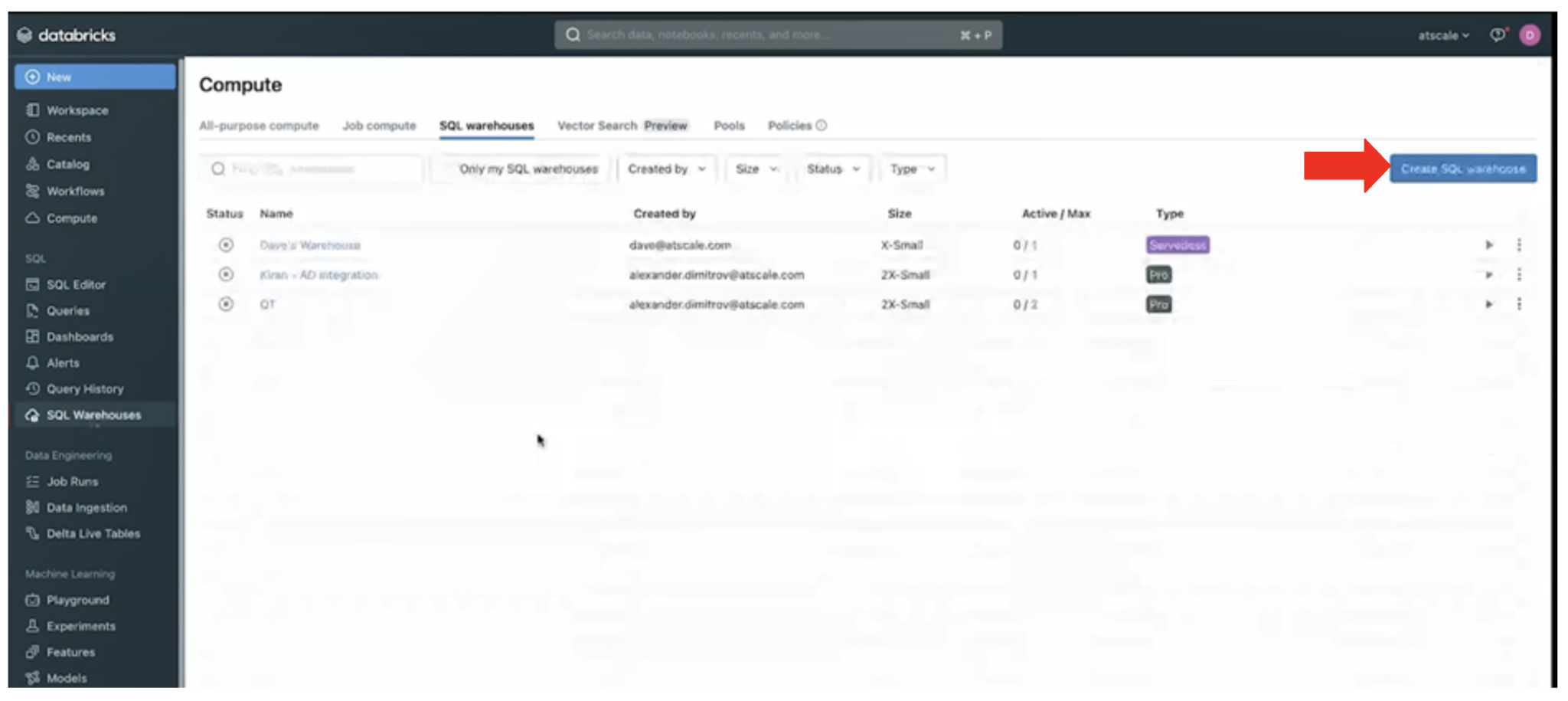This screenshot has width=1568, height=701.
Task: Open Dave's Warehouse via its name link
Action: pyautogui.click(x=309, y=245)
